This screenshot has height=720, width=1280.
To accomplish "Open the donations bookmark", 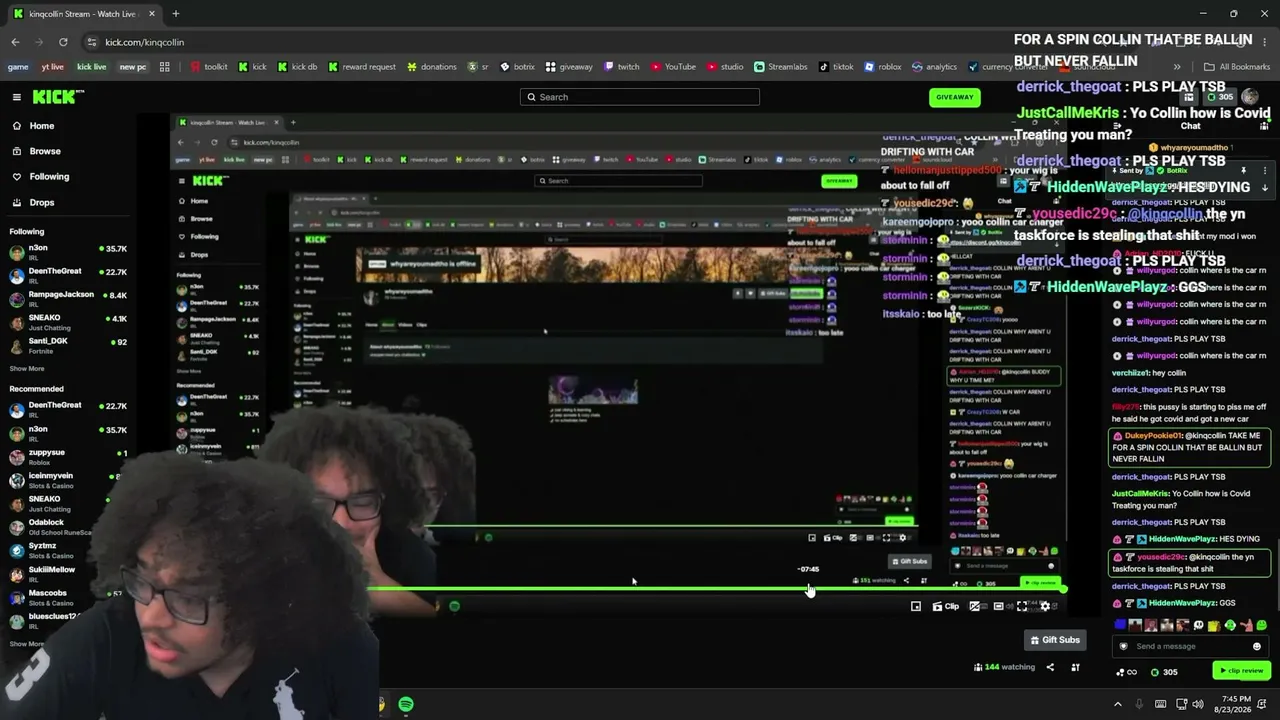I will [432, 67].
